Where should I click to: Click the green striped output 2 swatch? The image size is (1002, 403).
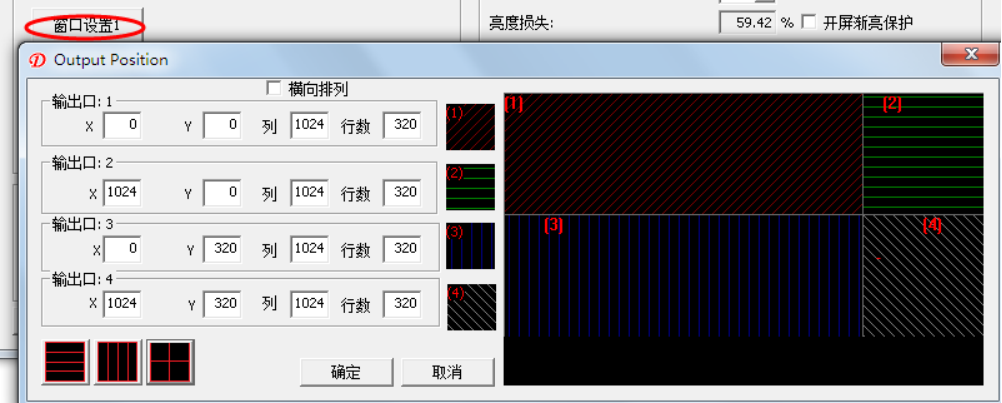tap(470, 186)
